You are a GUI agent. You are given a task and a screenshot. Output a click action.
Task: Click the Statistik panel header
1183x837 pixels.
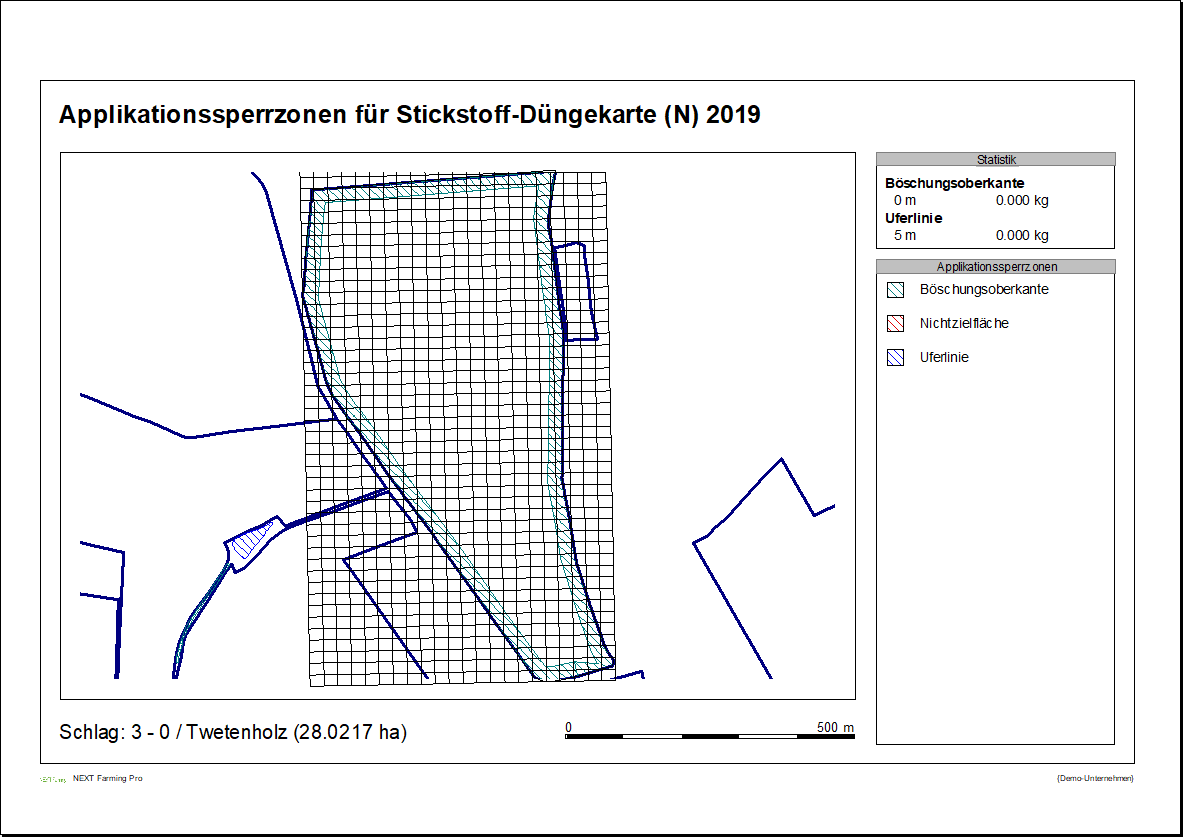[995, 159]
